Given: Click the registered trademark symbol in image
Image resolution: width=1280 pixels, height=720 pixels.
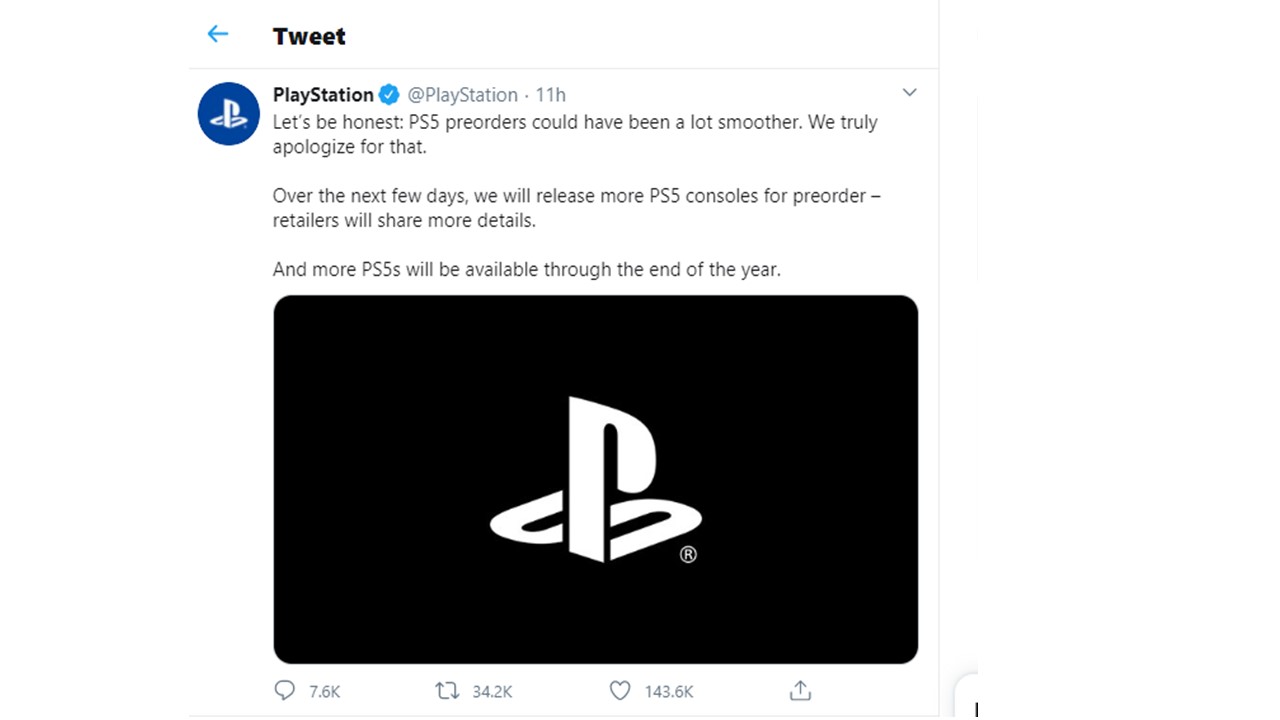Looking at the screenshot, I should click(x=688, y=554).
